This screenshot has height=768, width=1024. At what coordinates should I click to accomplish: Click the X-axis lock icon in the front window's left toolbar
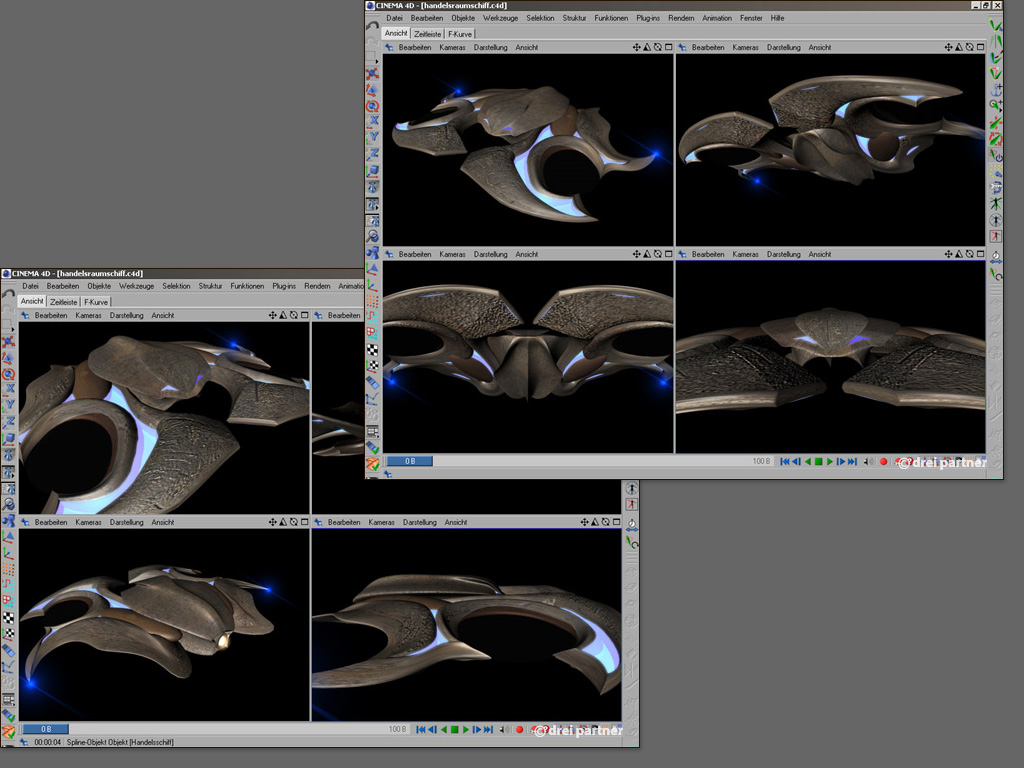tap(9, 388)
